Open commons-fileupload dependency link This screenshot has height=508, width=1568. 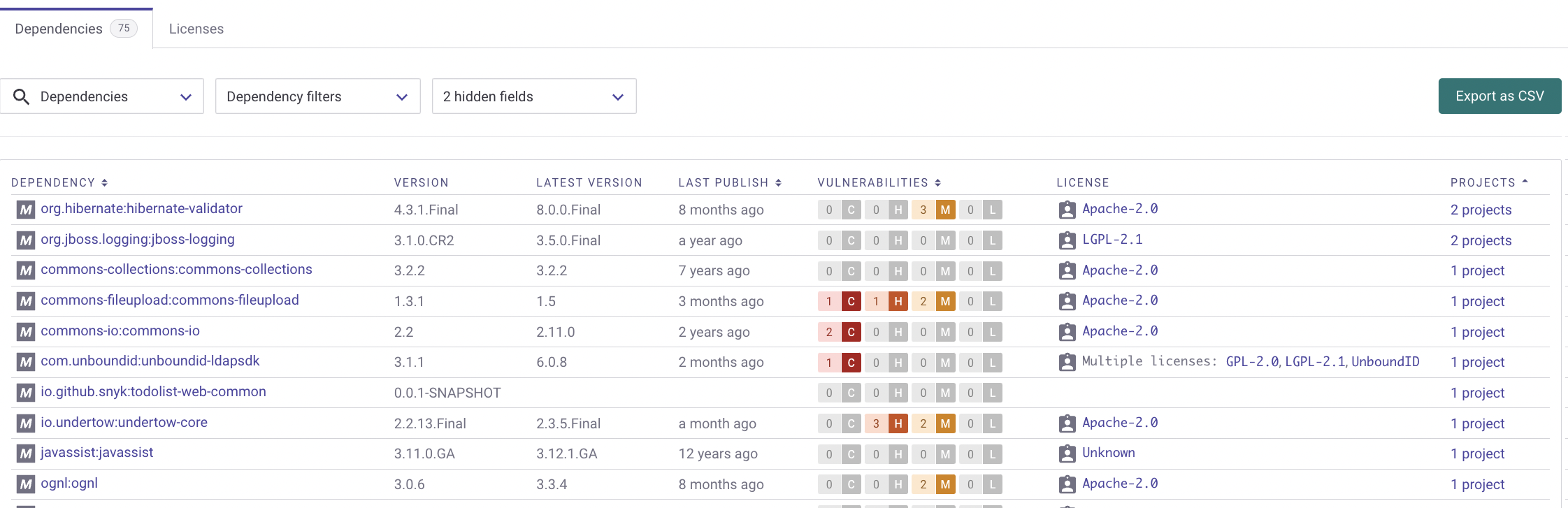[170, 300]
